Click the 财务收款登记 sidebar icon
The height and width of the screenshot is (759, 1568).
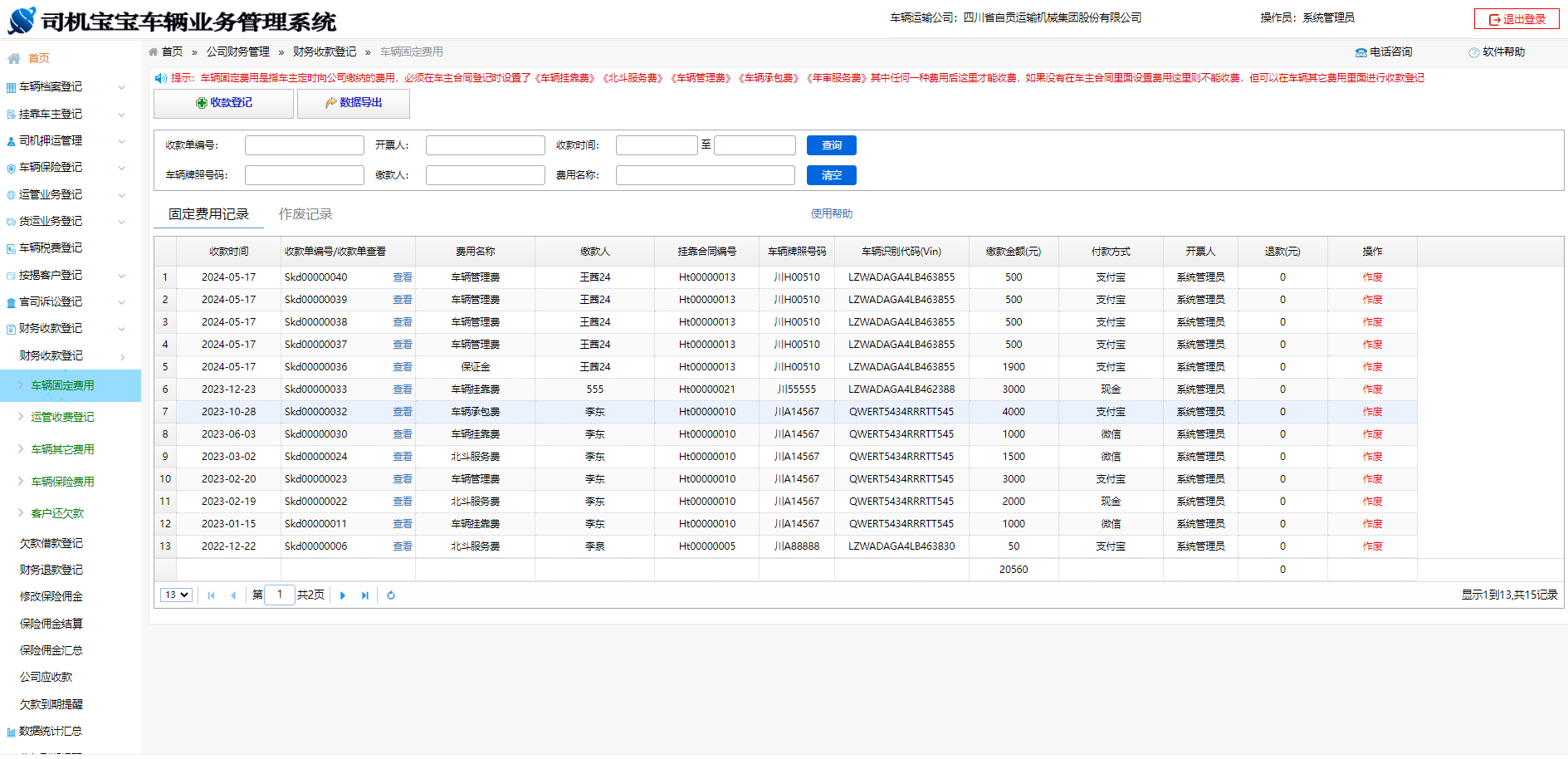pos(11,329)
